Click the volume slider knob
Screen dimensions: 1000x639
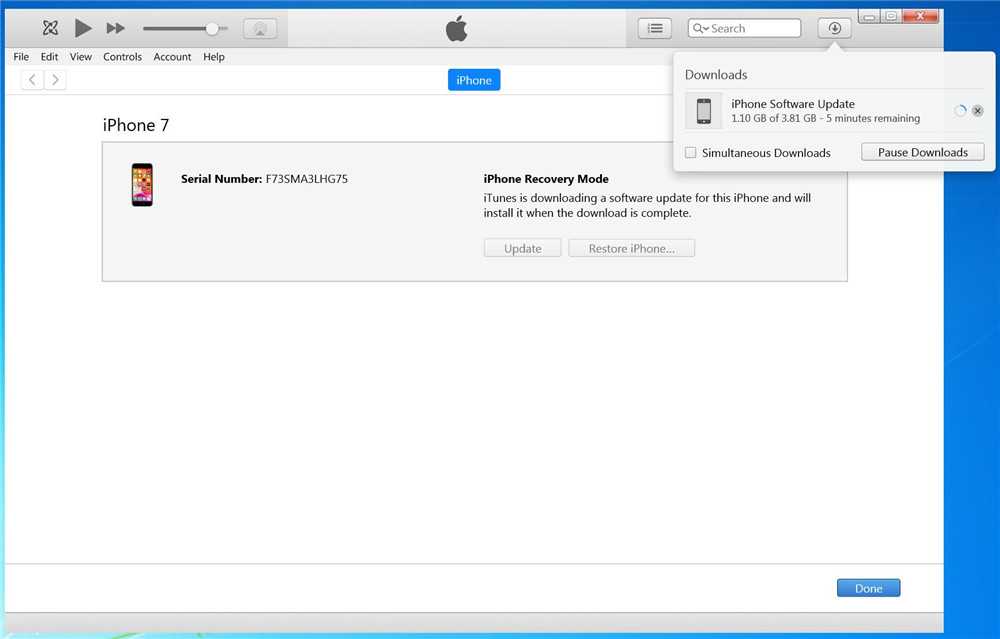coord(212,29)
